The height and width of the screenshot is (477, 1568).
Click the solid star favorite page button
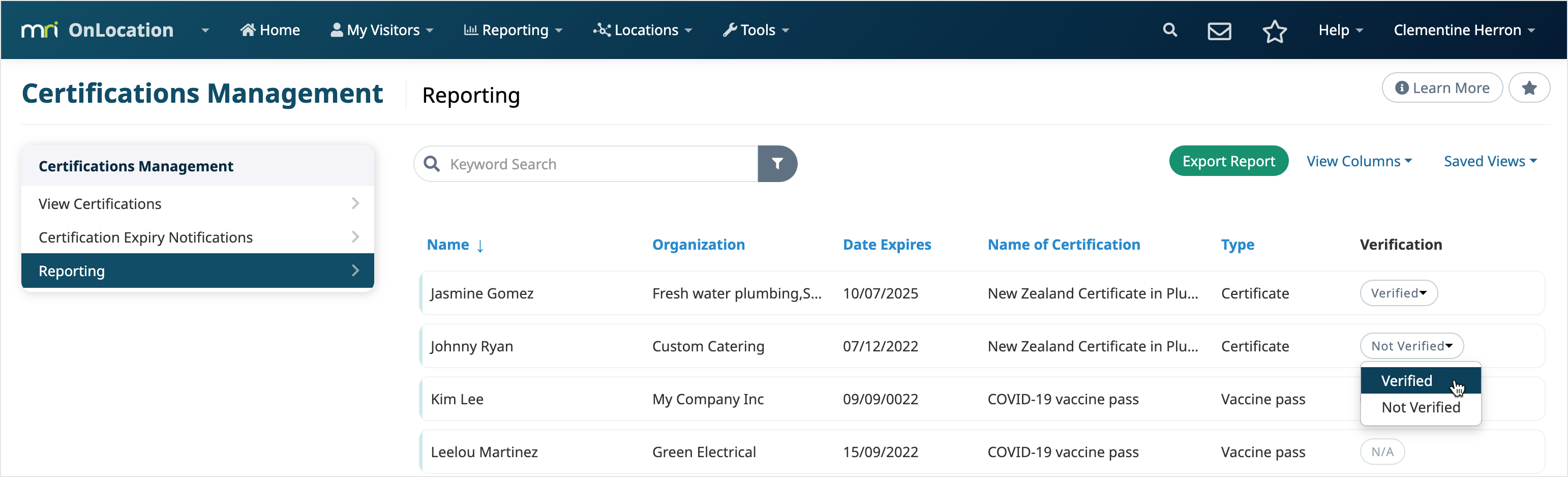tap(1528, 88)
